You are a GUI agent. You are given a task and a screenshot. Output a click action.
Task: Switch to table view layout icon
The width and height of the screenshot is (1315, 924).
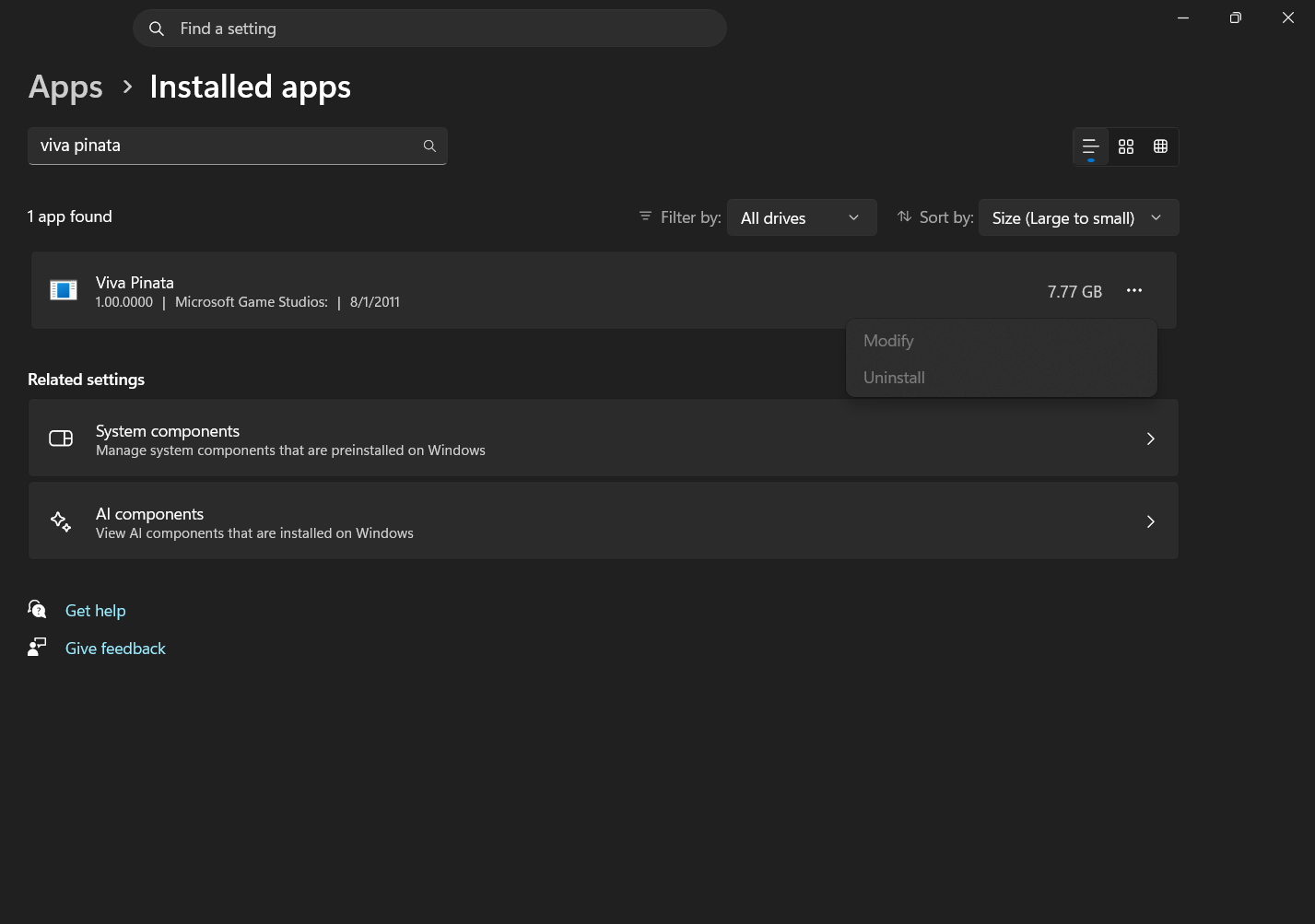[x=1161, y=146]
